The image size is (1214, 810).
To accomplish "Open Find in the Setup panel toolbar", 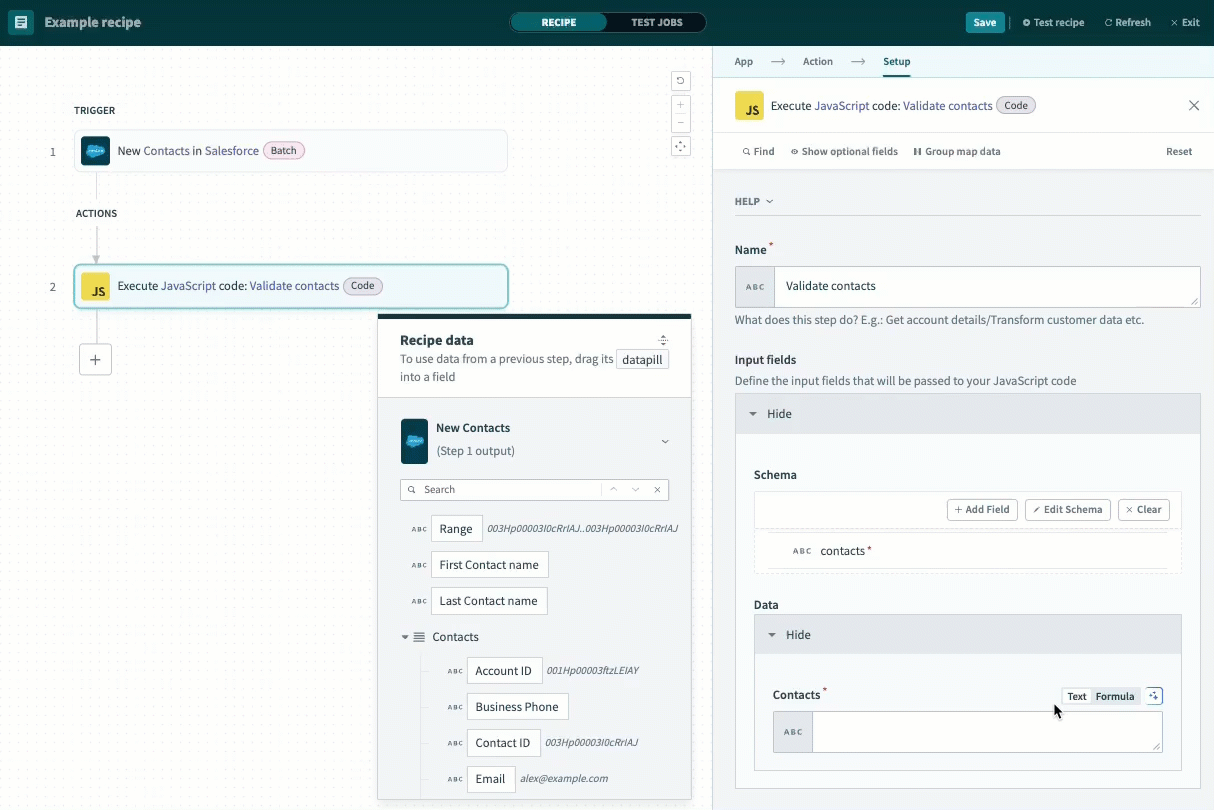I will 757,151.
